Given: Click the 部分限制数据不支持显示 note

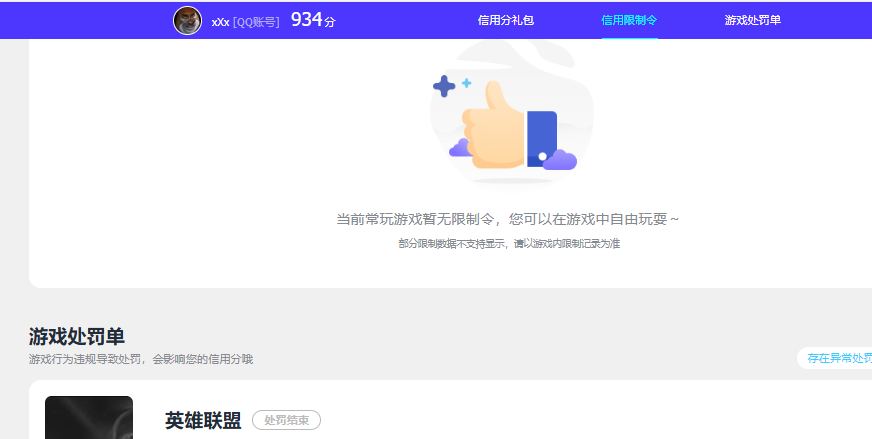Looking at the screenshot, I should tap(509, 244).
